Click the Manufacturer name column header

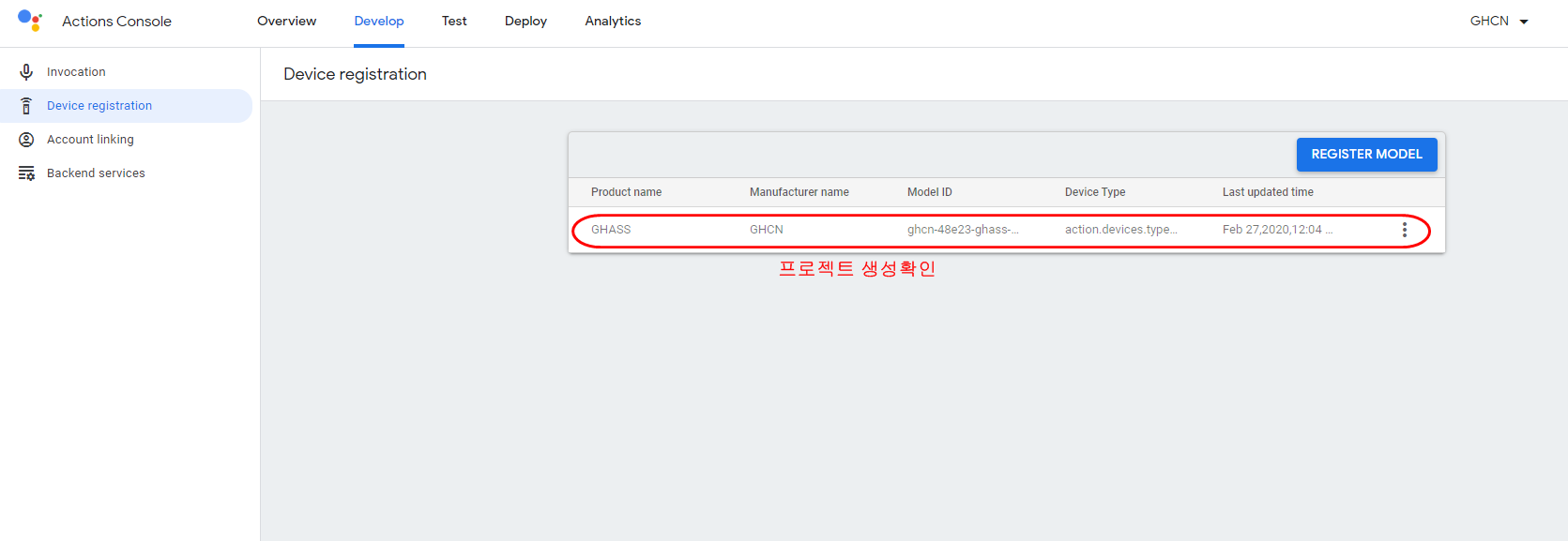[799, 192]
